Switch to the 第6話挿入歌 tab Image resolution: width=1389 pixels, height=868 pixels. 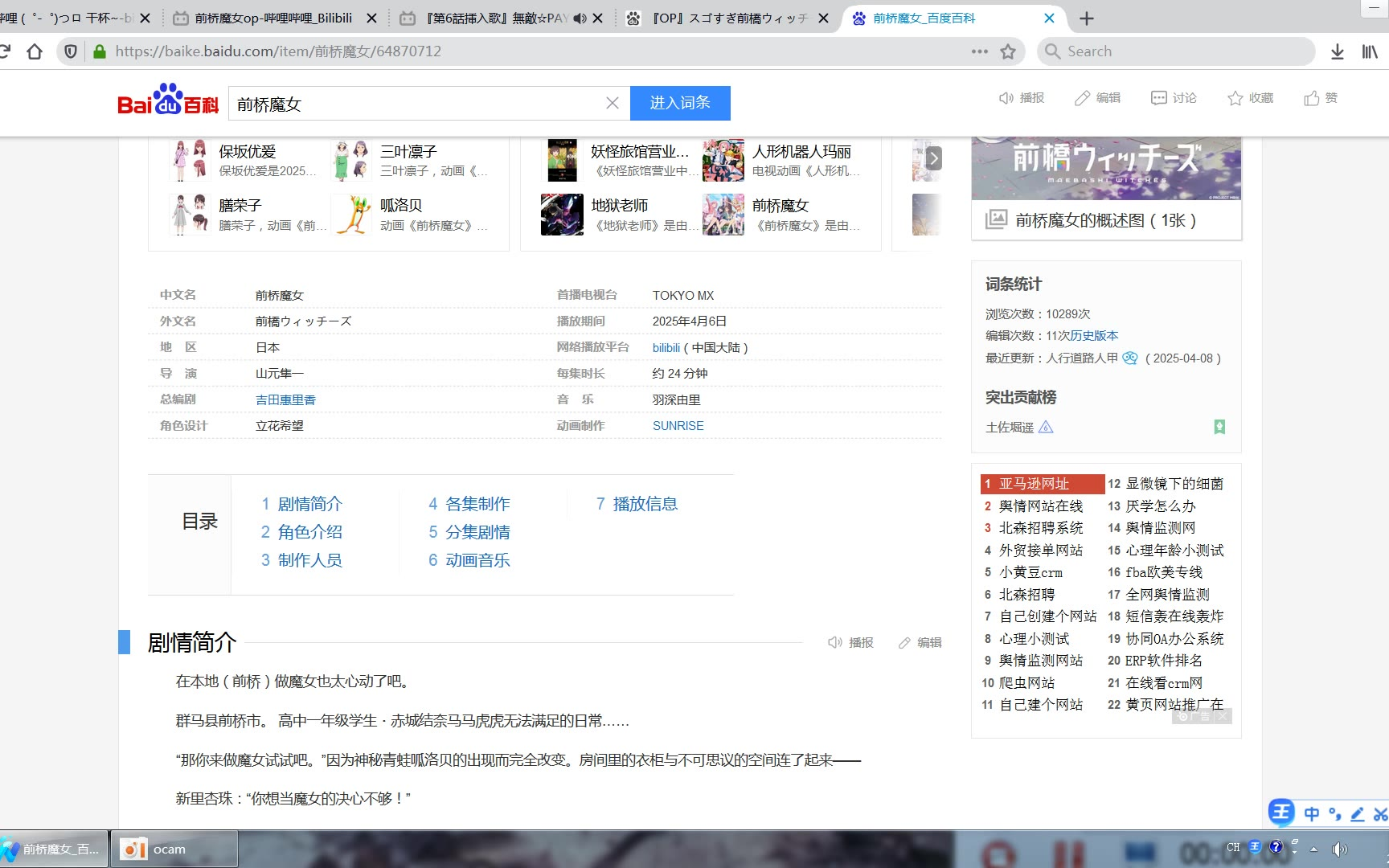497,18
